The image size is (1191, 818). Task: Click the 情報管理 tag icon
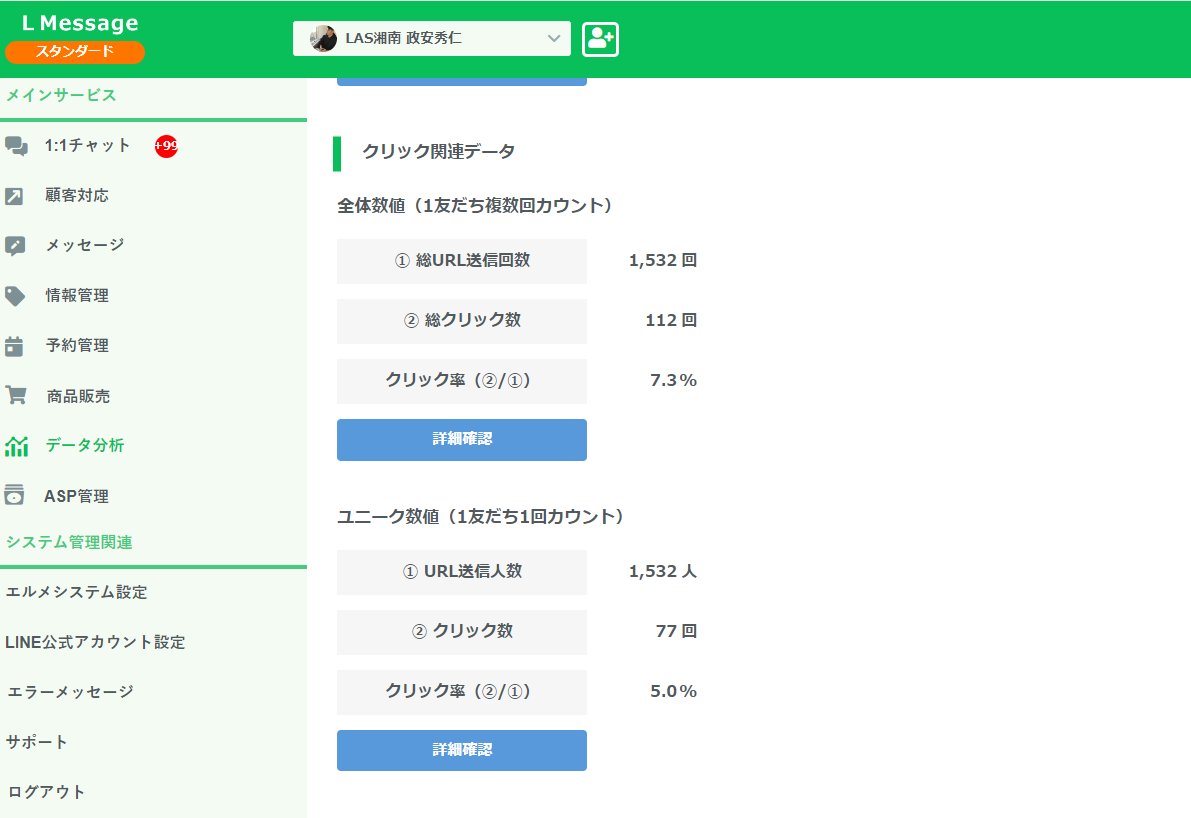pyautogui.click(x=15, y=296)
